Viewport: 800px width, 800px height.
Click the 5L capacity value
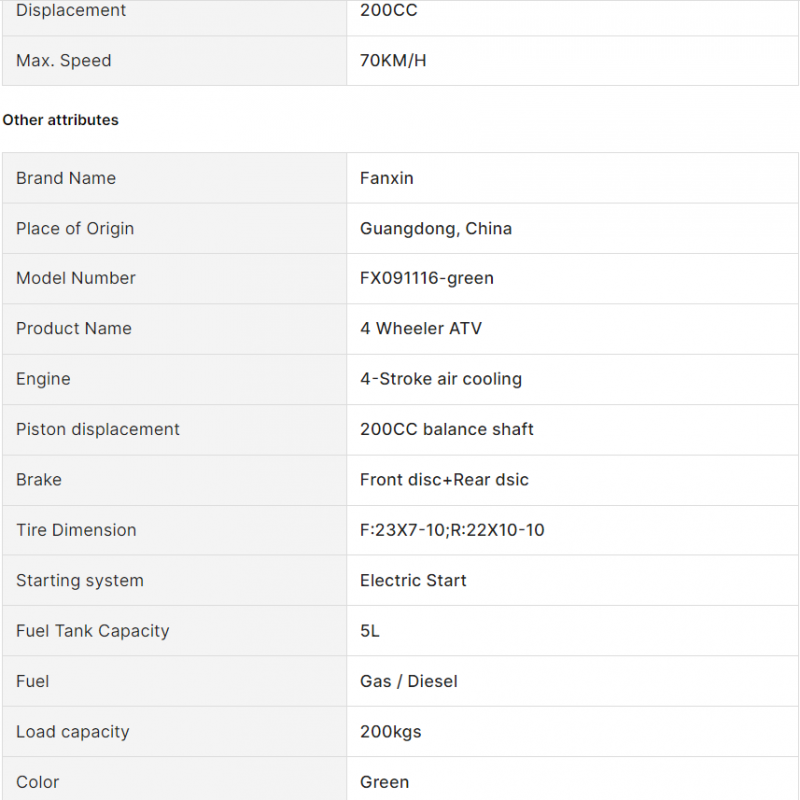point(369,631)
